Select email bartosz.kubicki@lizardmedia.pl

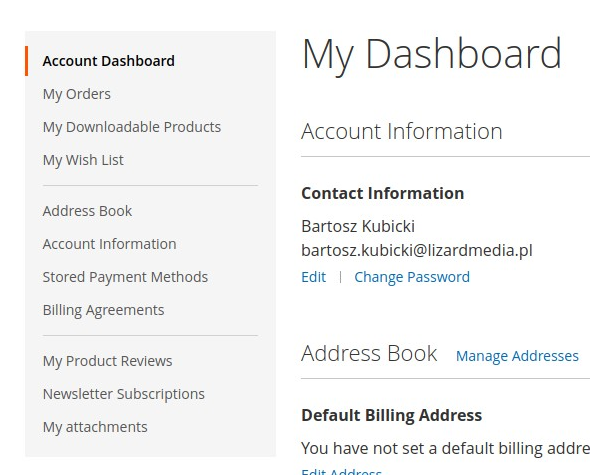[x=417, y=250]
